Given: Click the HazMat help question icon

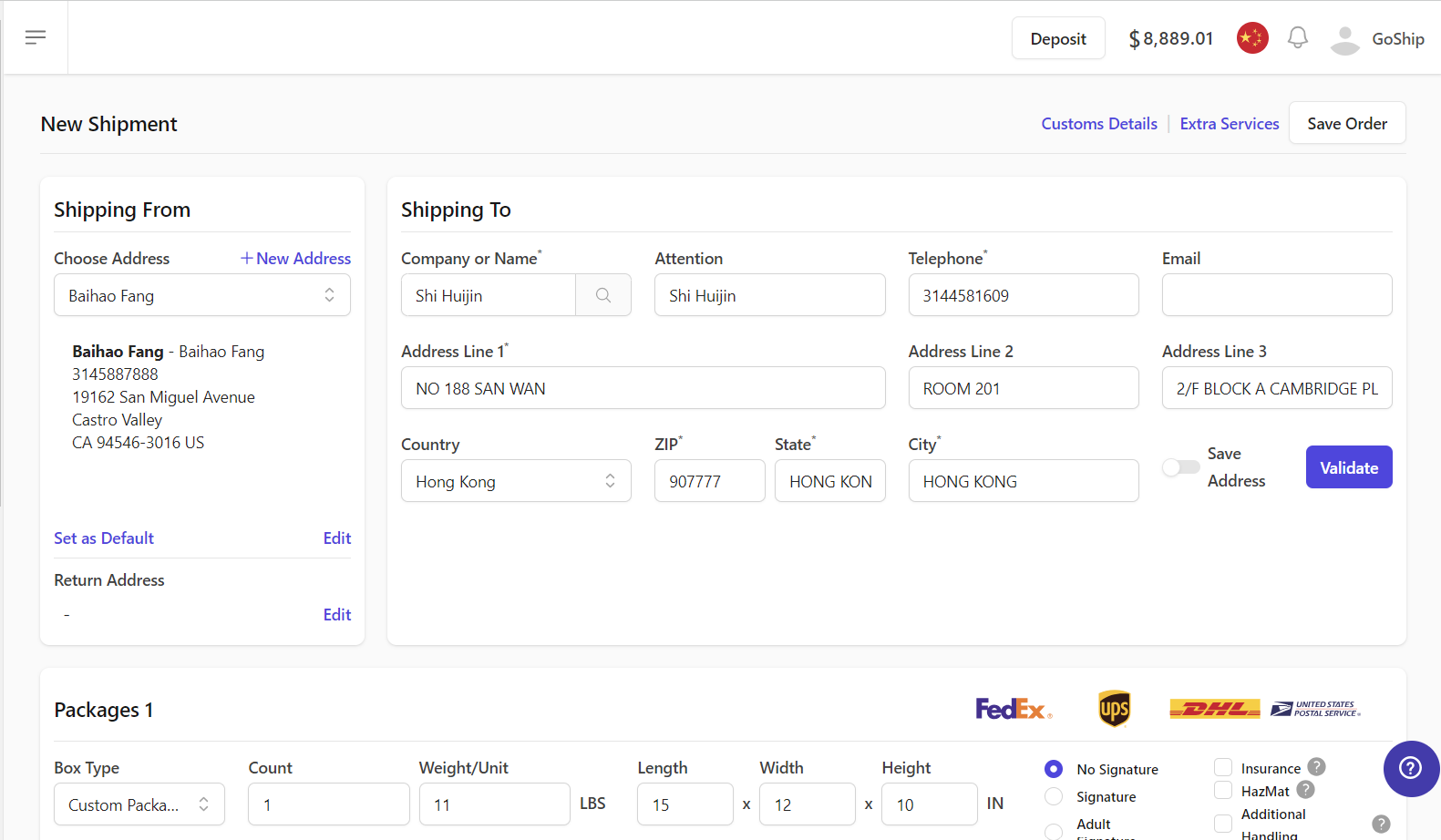Looking at the screenshot, I should 1305,790.
